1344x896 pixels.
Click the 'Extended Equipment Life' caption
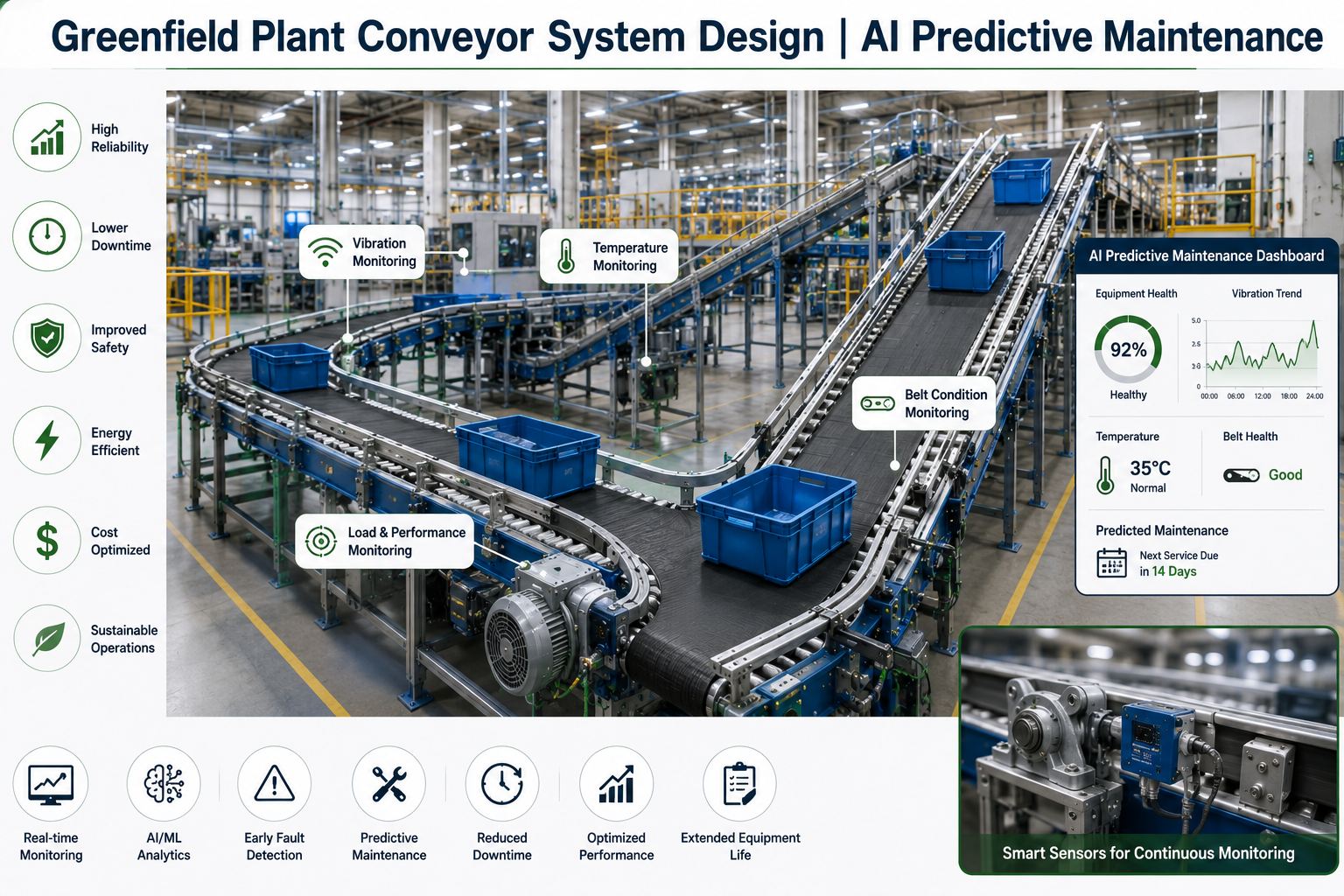(740, 846)
